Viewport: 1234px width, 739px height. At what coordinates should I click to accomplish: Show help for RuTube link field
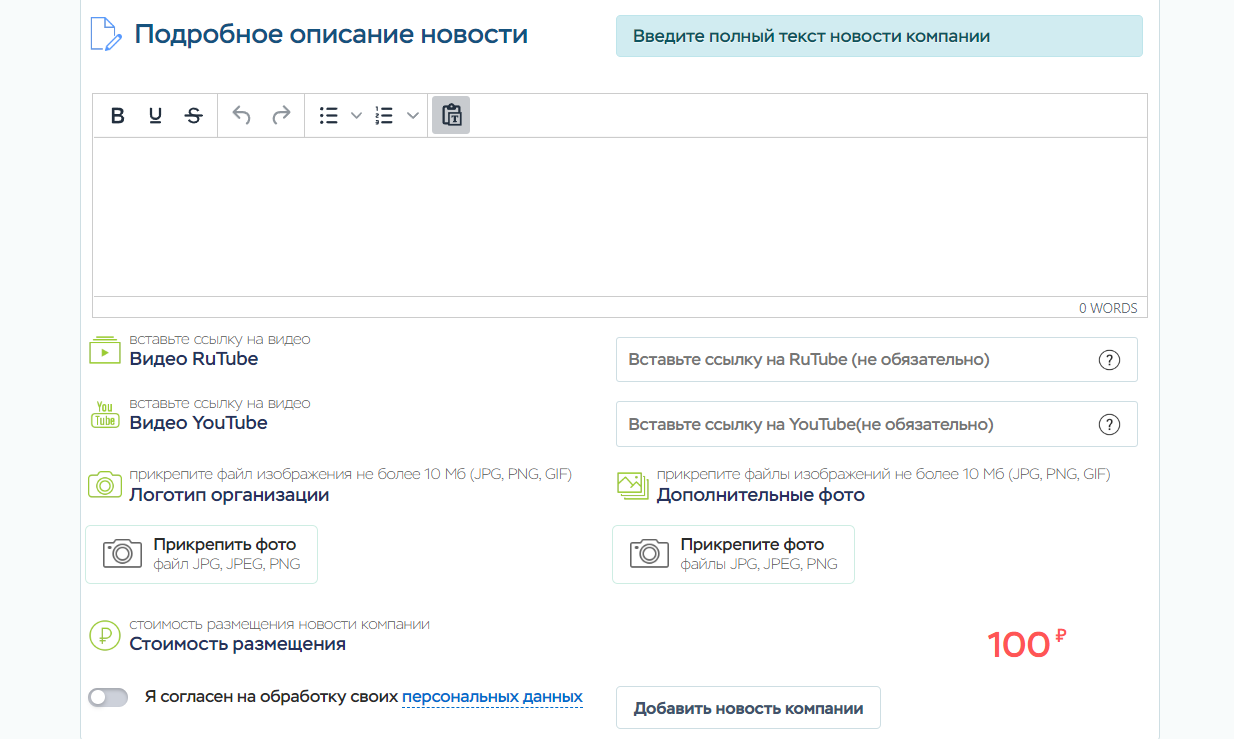click(x=1109, y=360)
